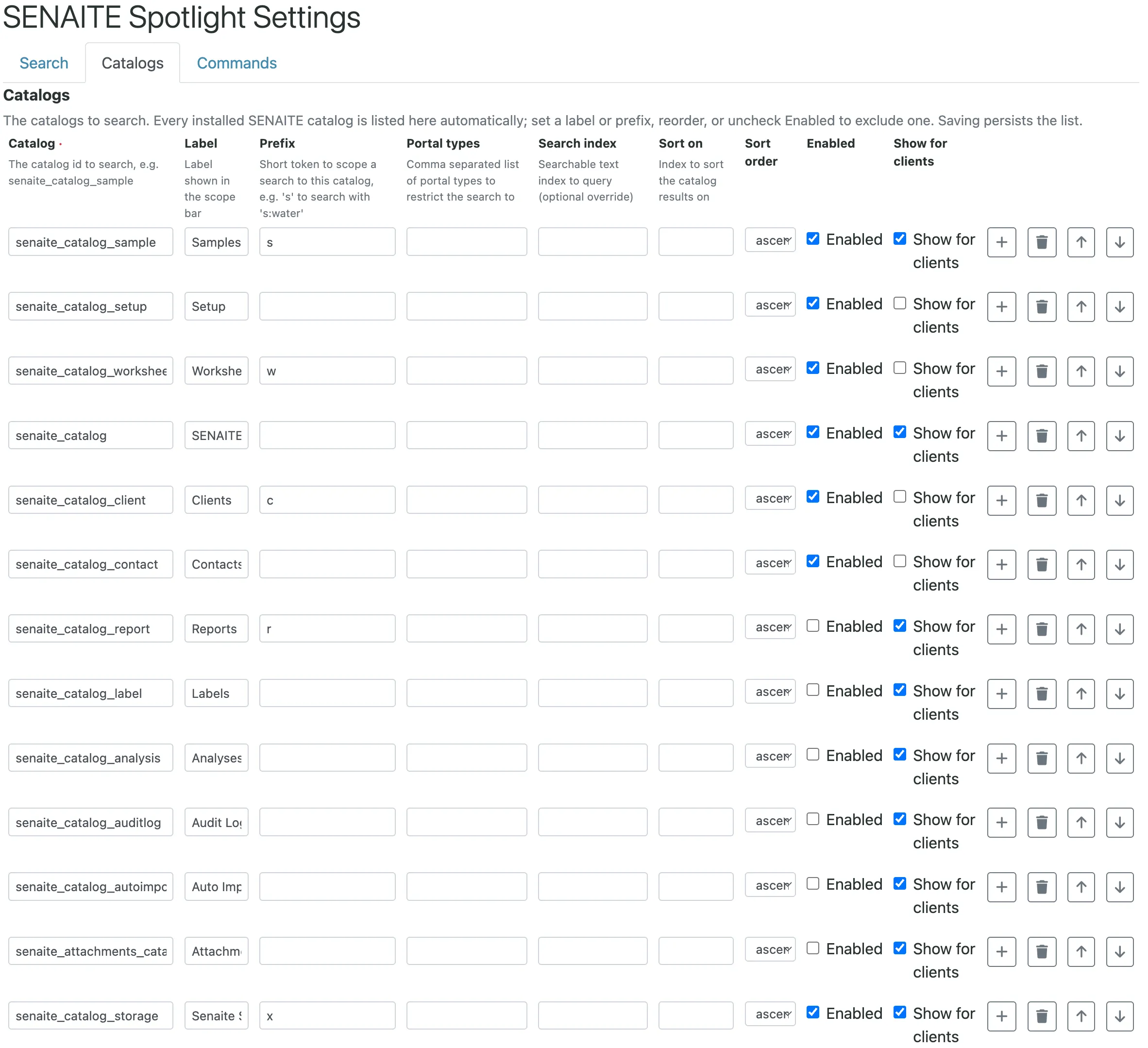Move the SENAITE label row up
The height and width of the screenshot is (1048, 1148).
coord(1081,436)
